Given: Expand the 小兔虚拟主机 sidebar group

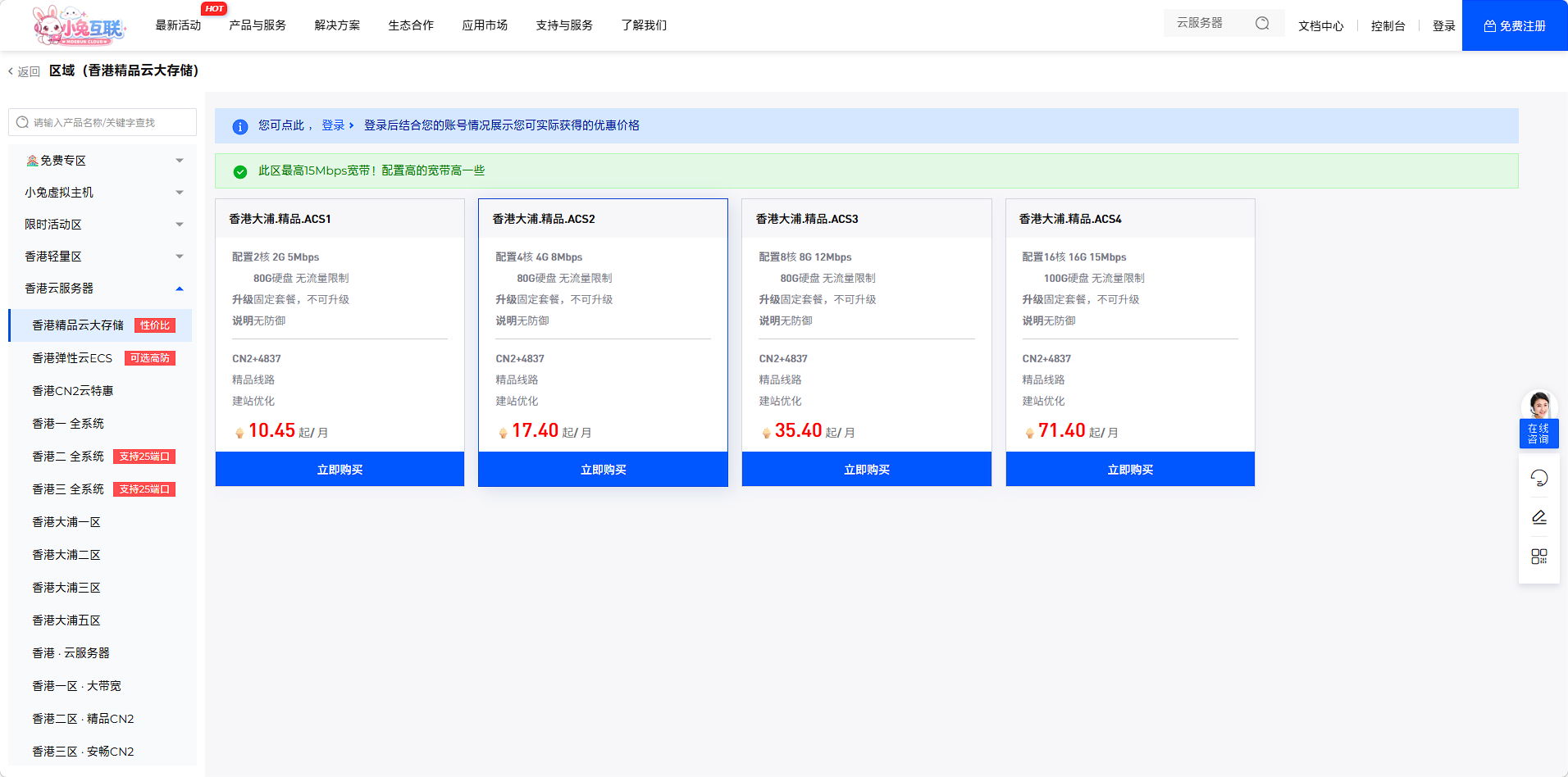Looking at the screenshot, I should pyautogui.click(x=180, y=193).
